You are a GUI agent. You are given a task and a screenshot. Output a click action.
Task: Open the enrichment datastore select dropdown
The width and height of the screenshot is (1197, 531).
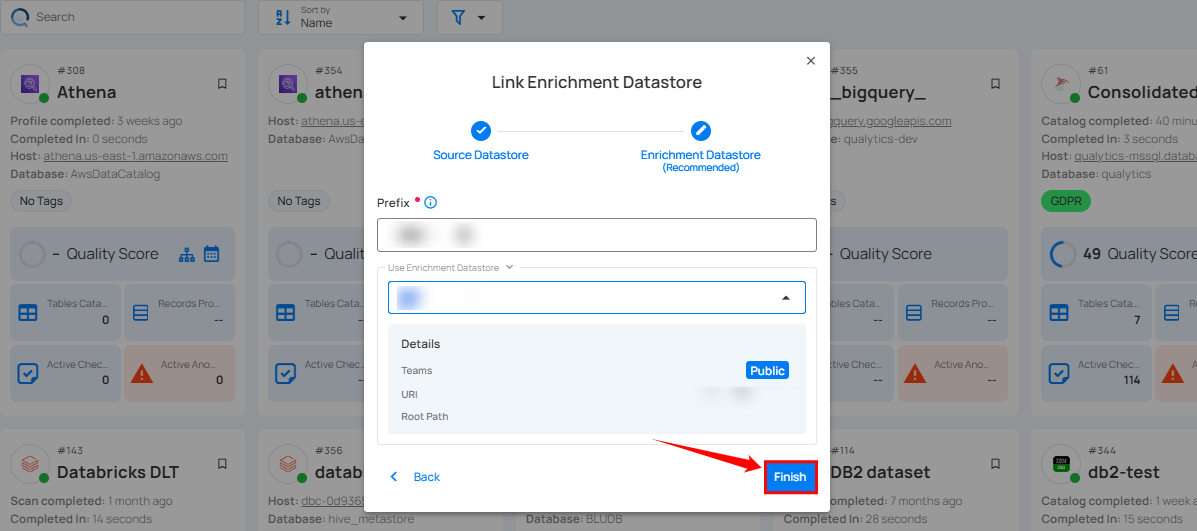(x=596, y=297)
